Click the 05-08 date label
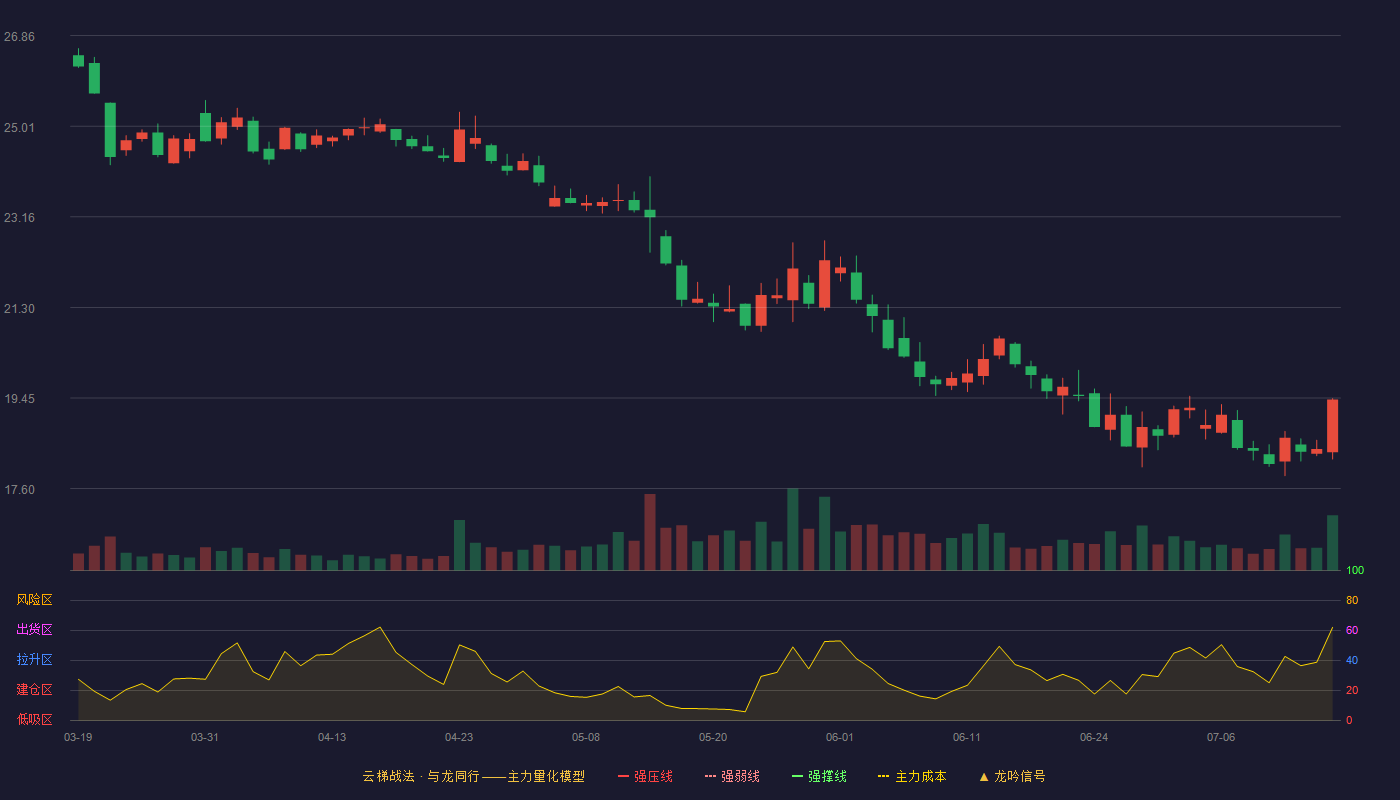 (586, 737)
